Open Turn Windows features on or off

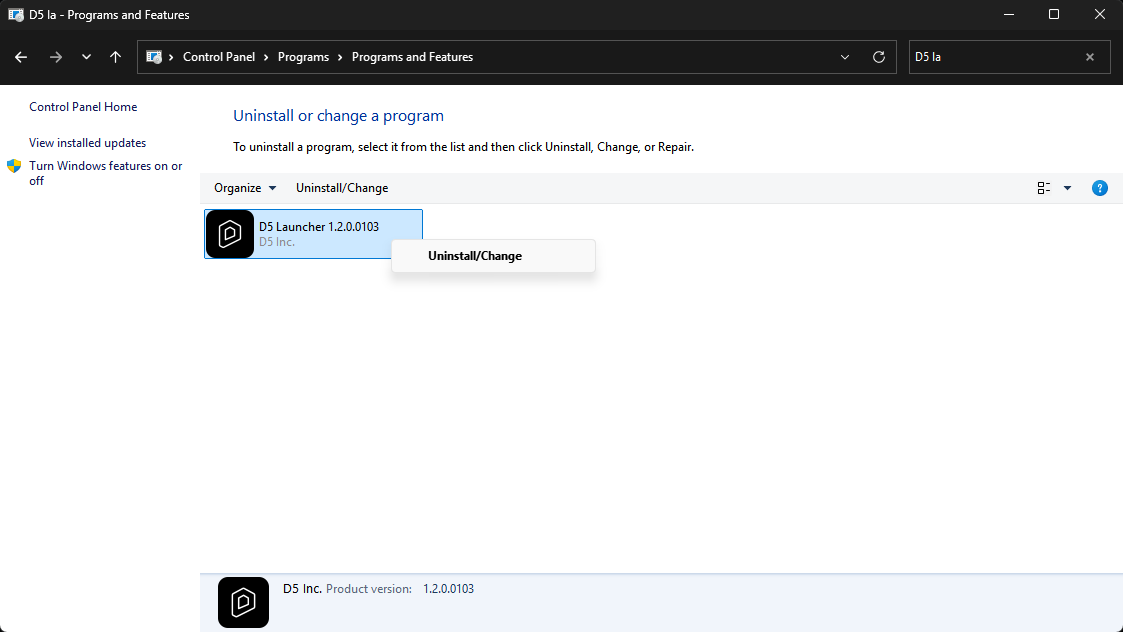coord(106,173)
